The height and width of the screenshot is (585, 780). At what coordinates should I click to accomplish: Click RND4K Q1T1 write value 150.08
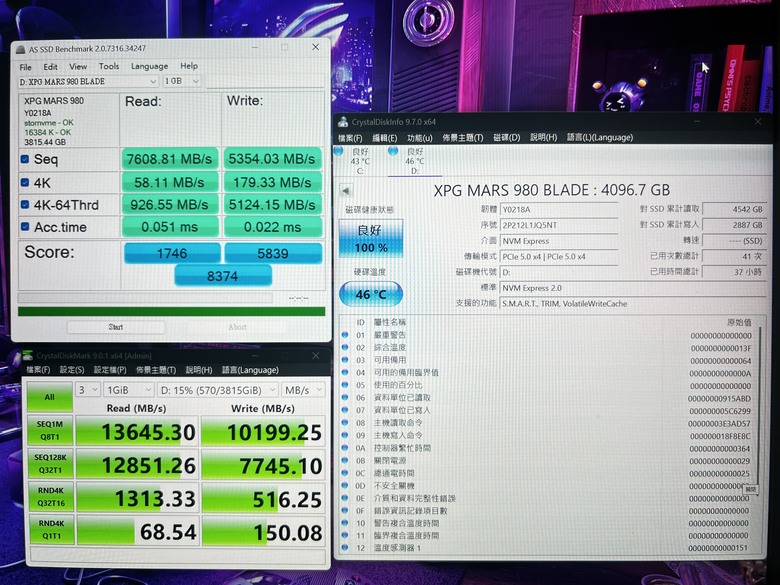(264, 532)
